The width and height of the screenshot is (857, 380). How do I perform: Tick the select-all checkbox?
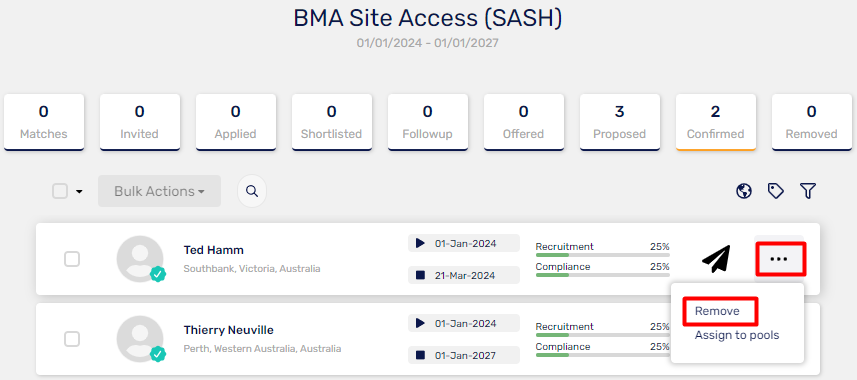point(60,191)
